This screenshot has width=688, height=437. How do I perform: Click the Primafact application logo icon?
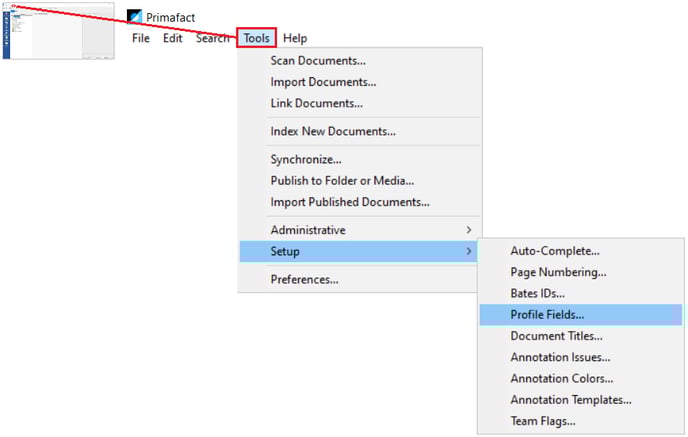(x=134, y=17)
